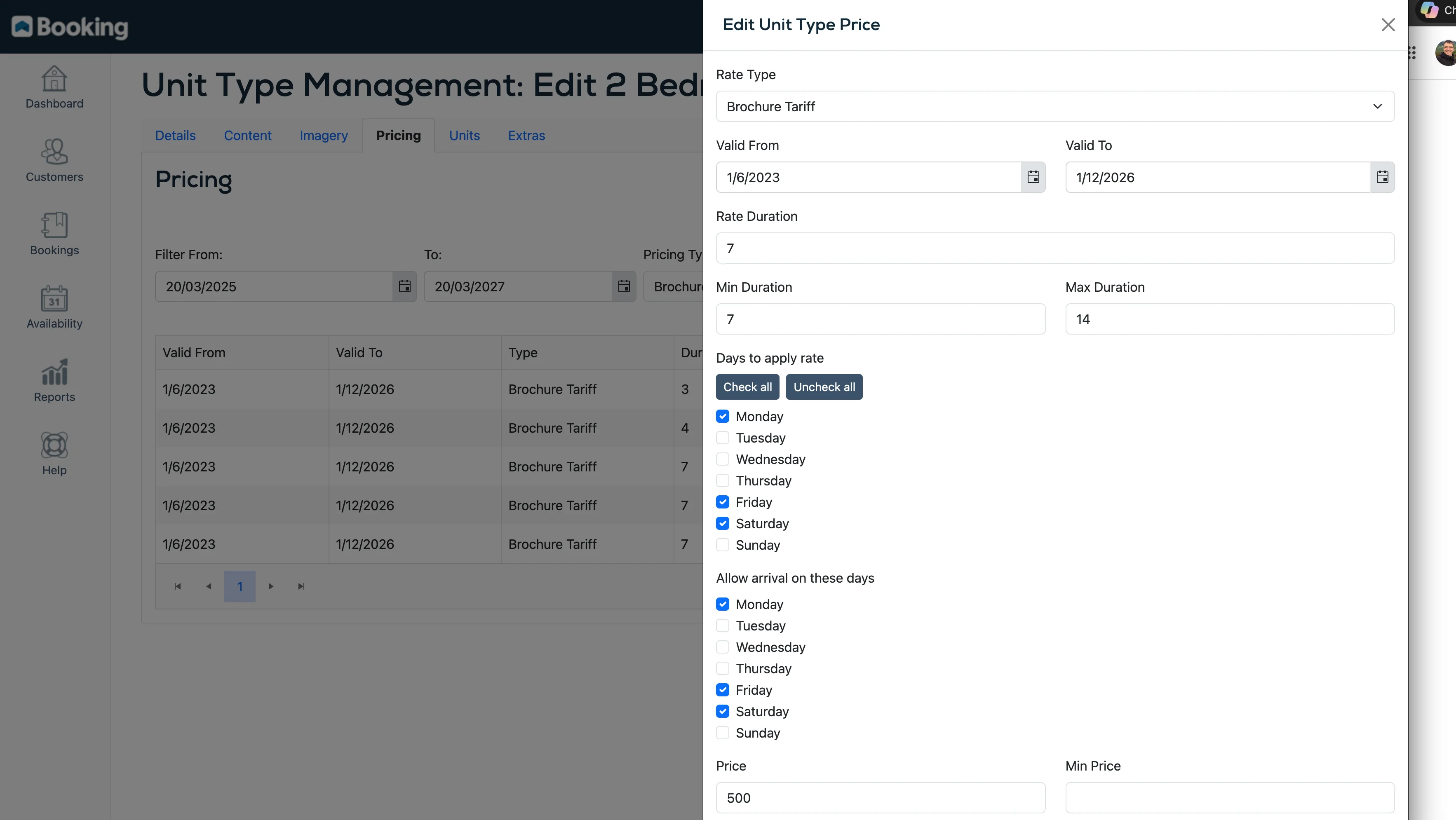Uncheck Saturday under Allow arrival days
The image size is (1456, 820).
722,712
